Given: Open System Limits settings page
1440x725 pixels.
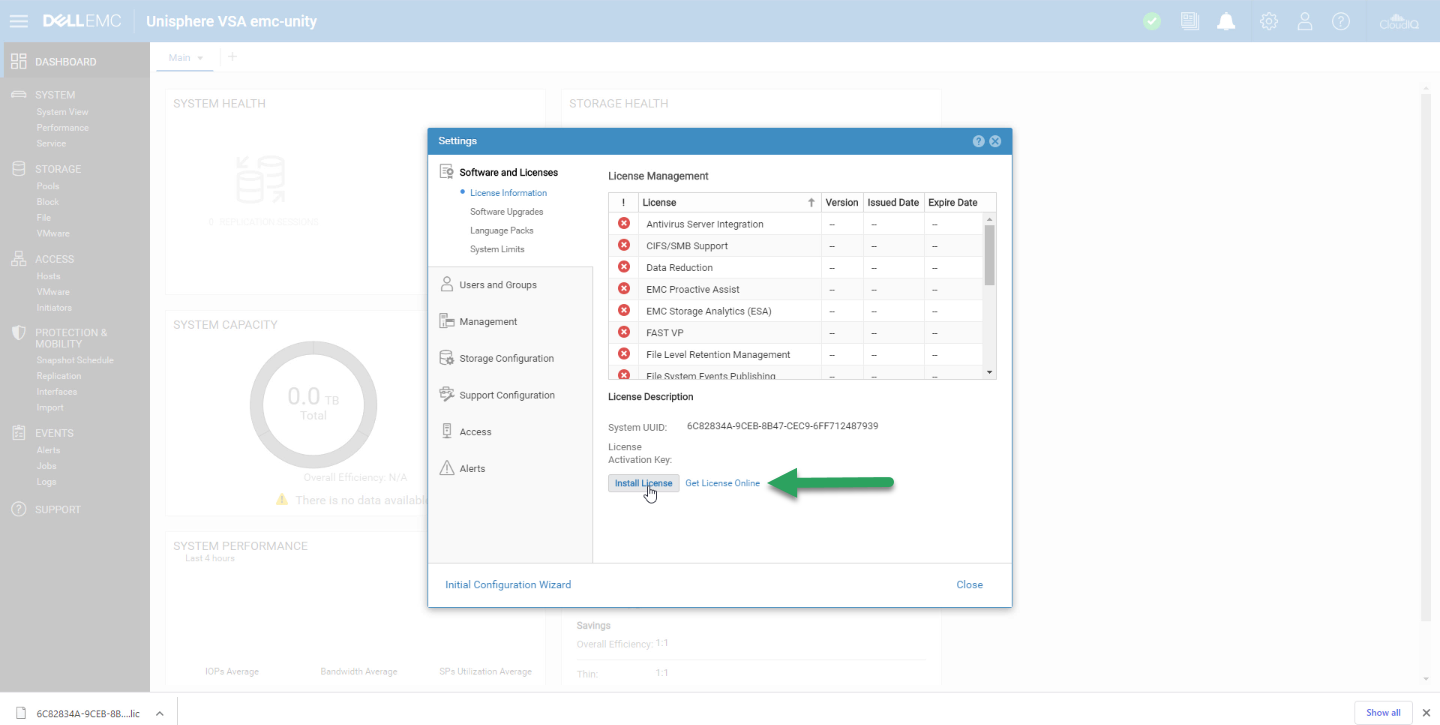Looking at the screenshot, I should tap(497, 249).
